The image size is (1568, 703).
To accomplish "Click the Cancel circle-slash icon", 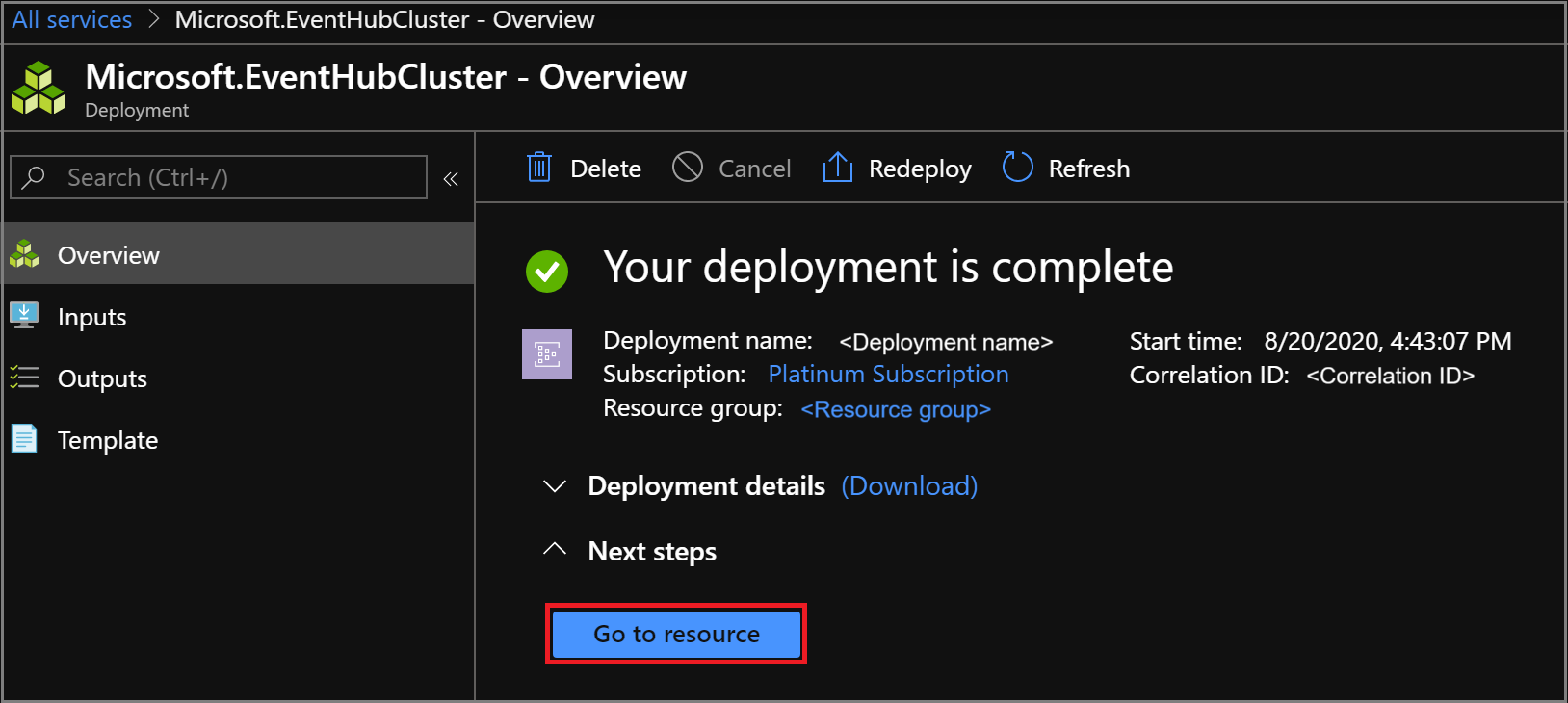I will [x=688, y=168].
